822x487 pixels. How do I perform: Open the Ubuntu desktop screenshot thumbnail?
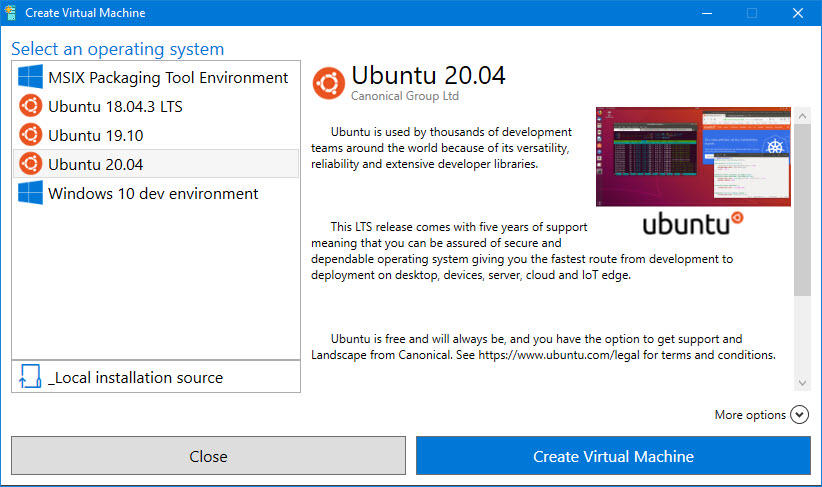point(693,156)
